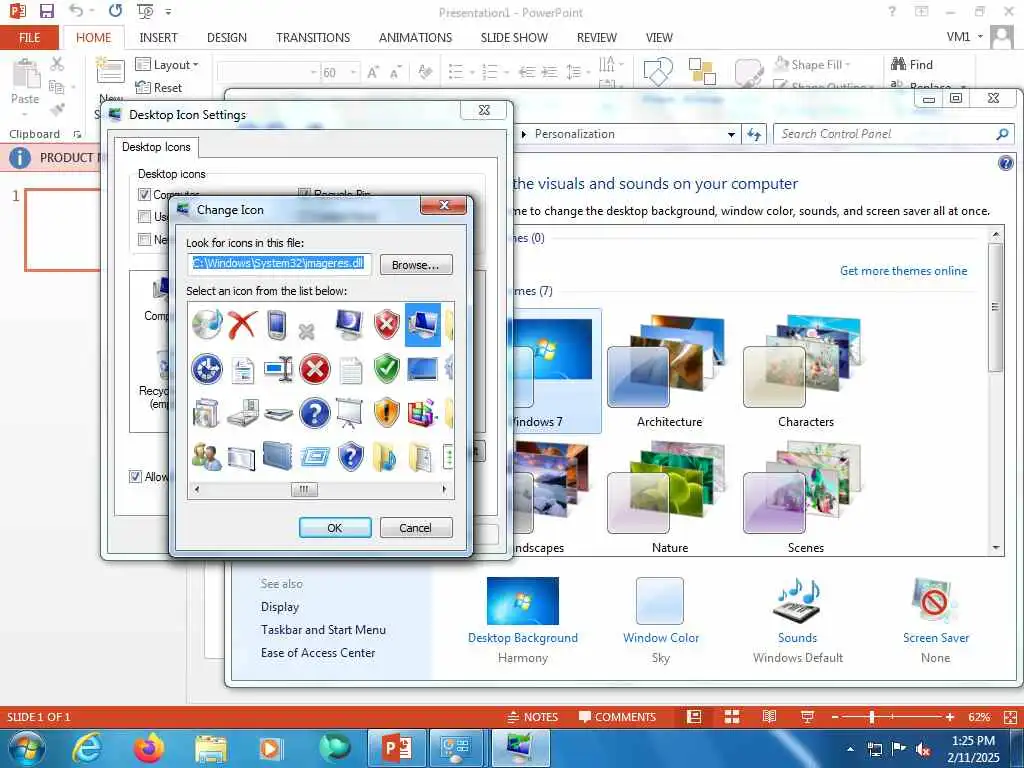Open the ANIMATIONS tab
The image size is (1024, 768).
[x=415, y=37]
